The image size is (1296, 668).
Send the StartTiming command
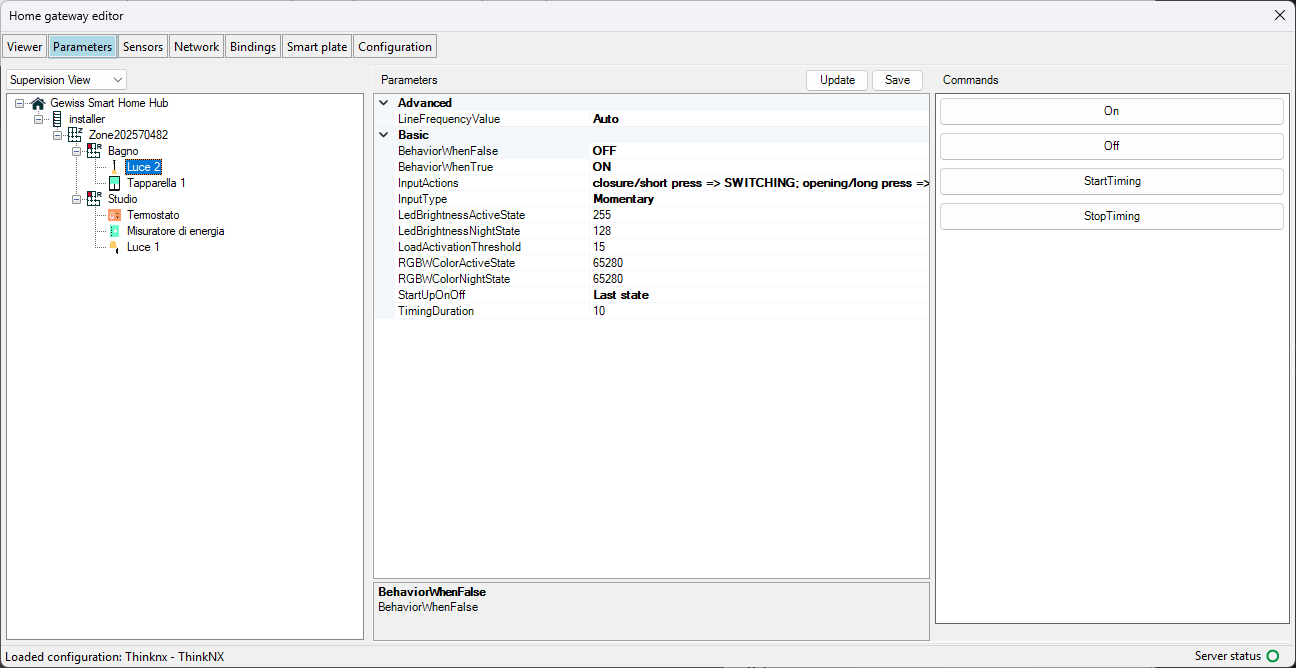1111,181
